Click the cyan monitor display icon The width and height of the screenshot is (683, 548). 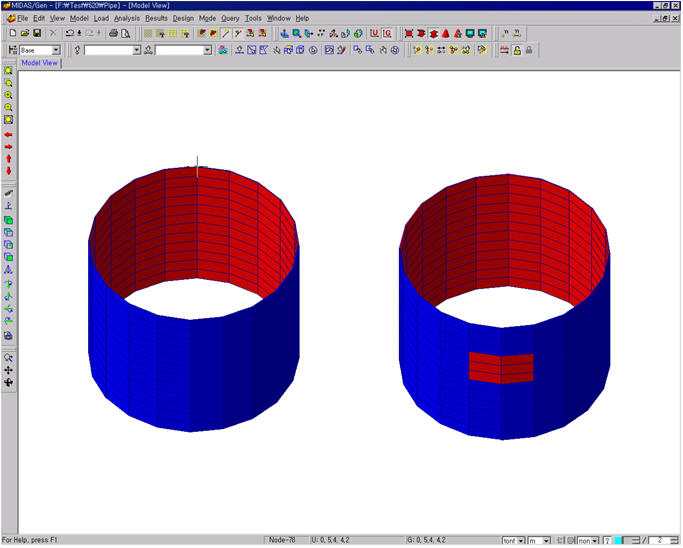[x=470, y=33]
